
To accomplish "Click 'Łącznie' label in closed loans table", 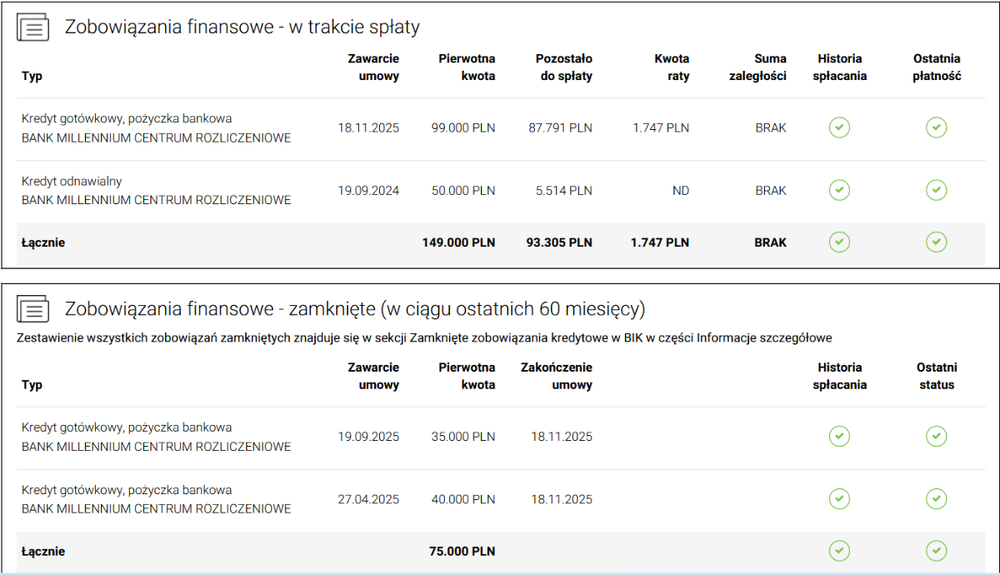I will pos(43,551).
